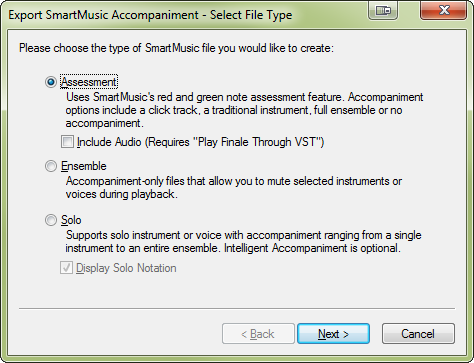
Task: Click the Display Solo Notation label text
Action: point(126,268)
